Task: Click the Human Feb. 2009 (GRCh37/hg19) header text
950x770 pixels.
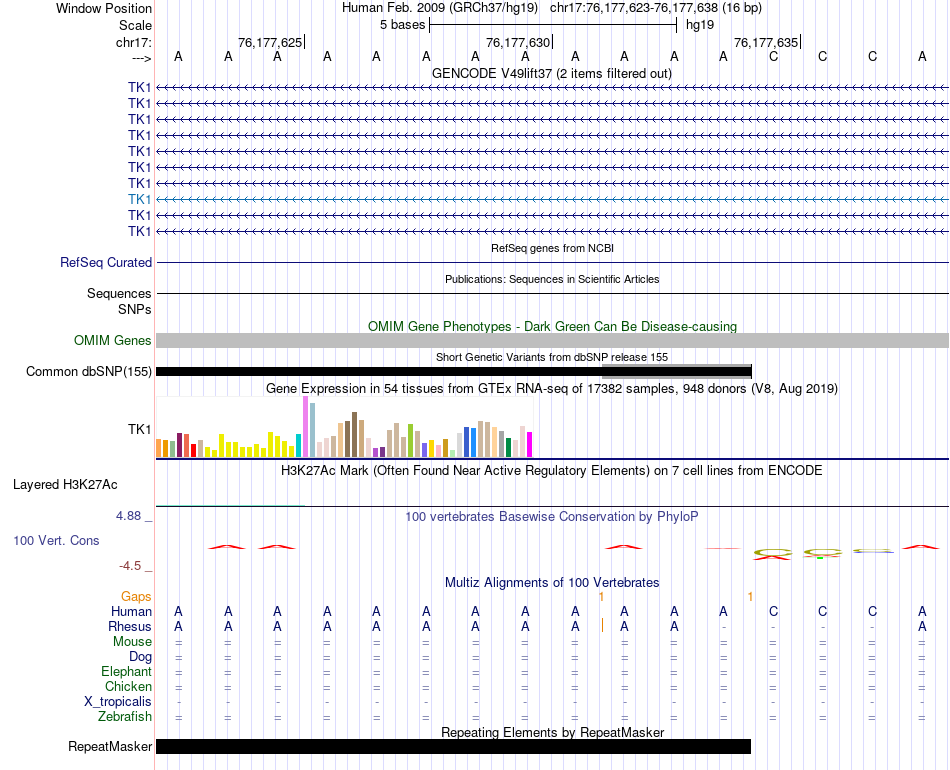Action: click(x=440, y=8)
